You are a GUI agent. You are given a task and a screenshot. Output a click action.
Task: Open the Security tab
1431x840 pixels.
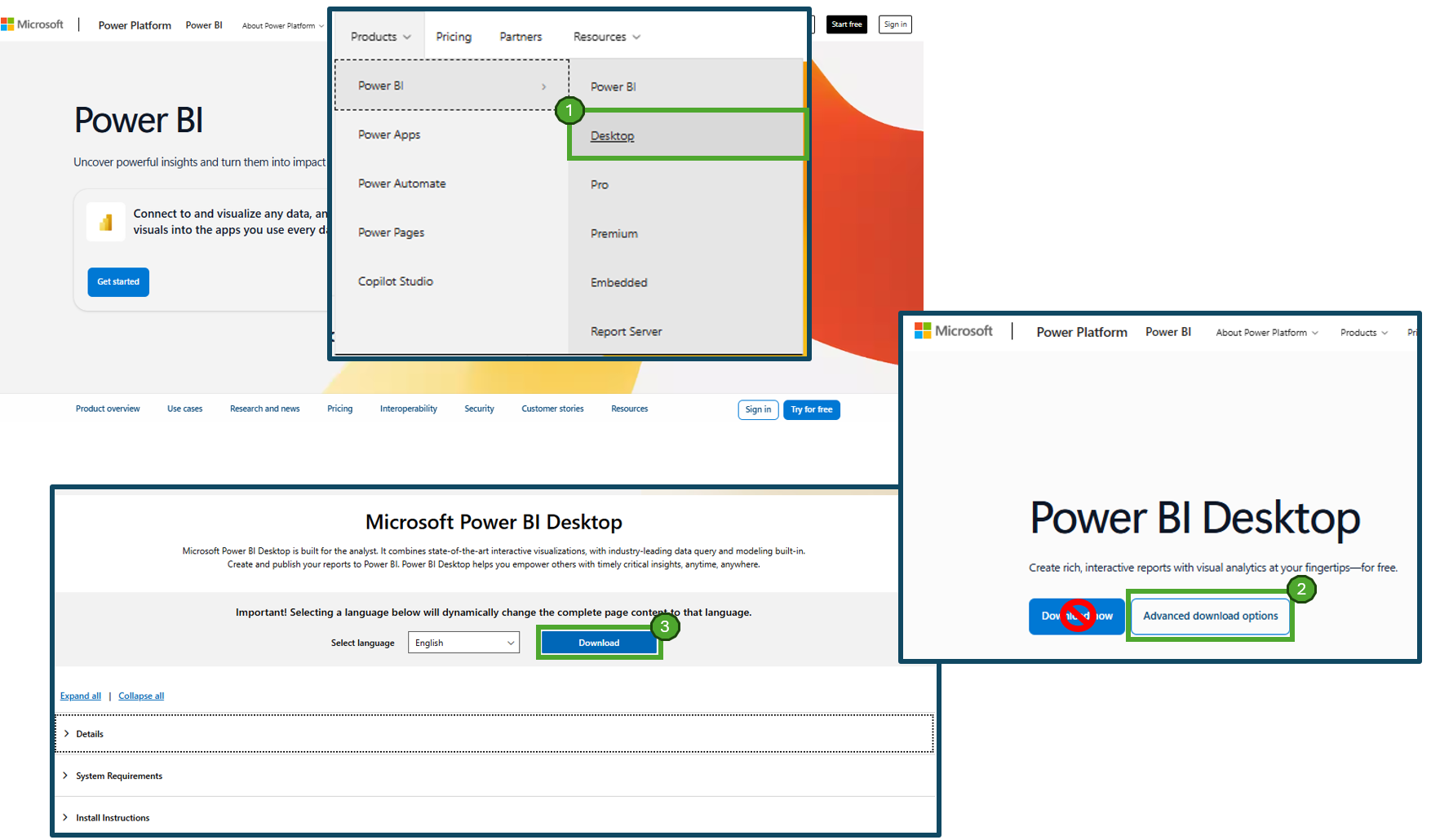479,409
